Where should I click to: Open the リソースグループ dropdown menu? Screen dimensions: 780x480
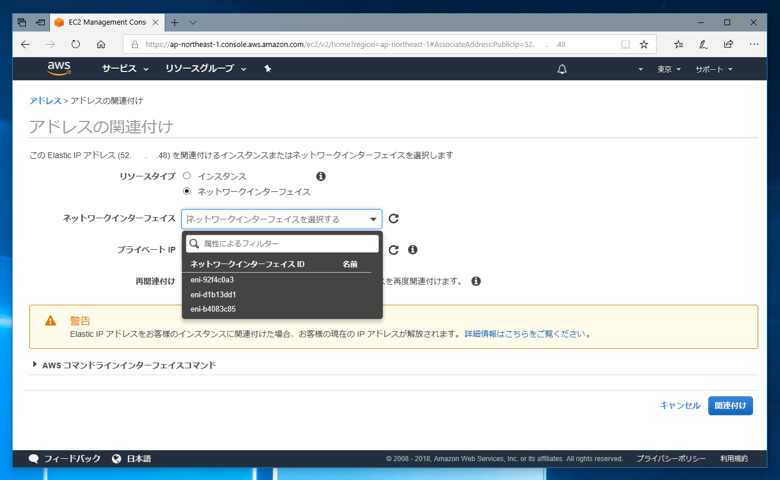click(205, 69)
